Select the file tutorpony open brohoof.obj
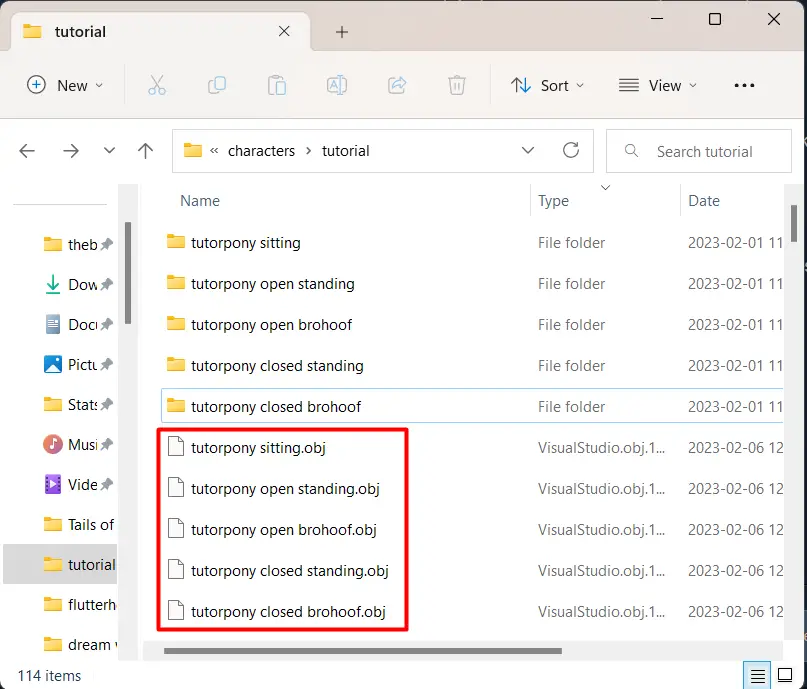807x689 pixels. pos(472,529)
